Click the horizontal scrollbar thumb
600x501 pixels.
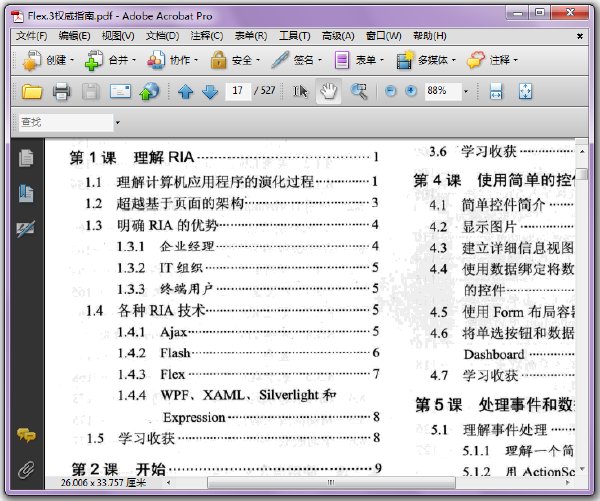(x=331, y=483)
